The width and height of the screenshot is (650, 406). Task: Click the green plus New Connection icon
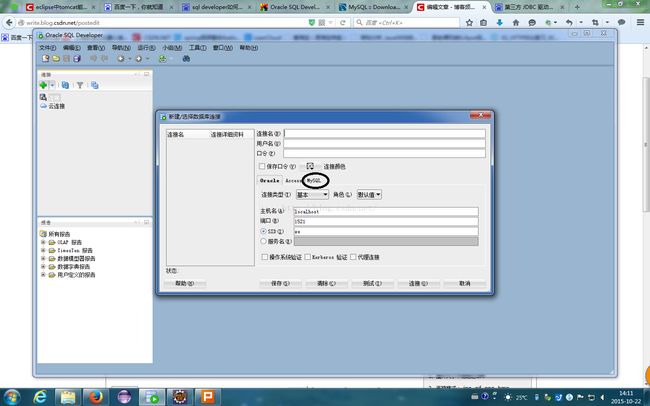tap(43, 85)
